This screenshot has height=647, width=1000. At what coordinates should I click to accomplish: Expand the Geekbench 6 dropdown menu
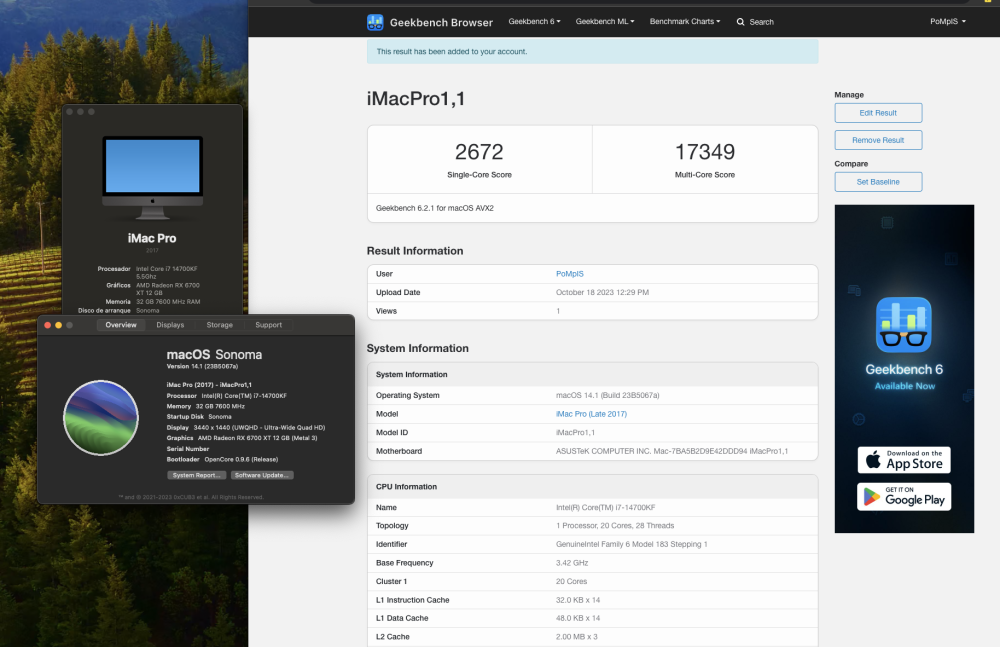[534, 22]
